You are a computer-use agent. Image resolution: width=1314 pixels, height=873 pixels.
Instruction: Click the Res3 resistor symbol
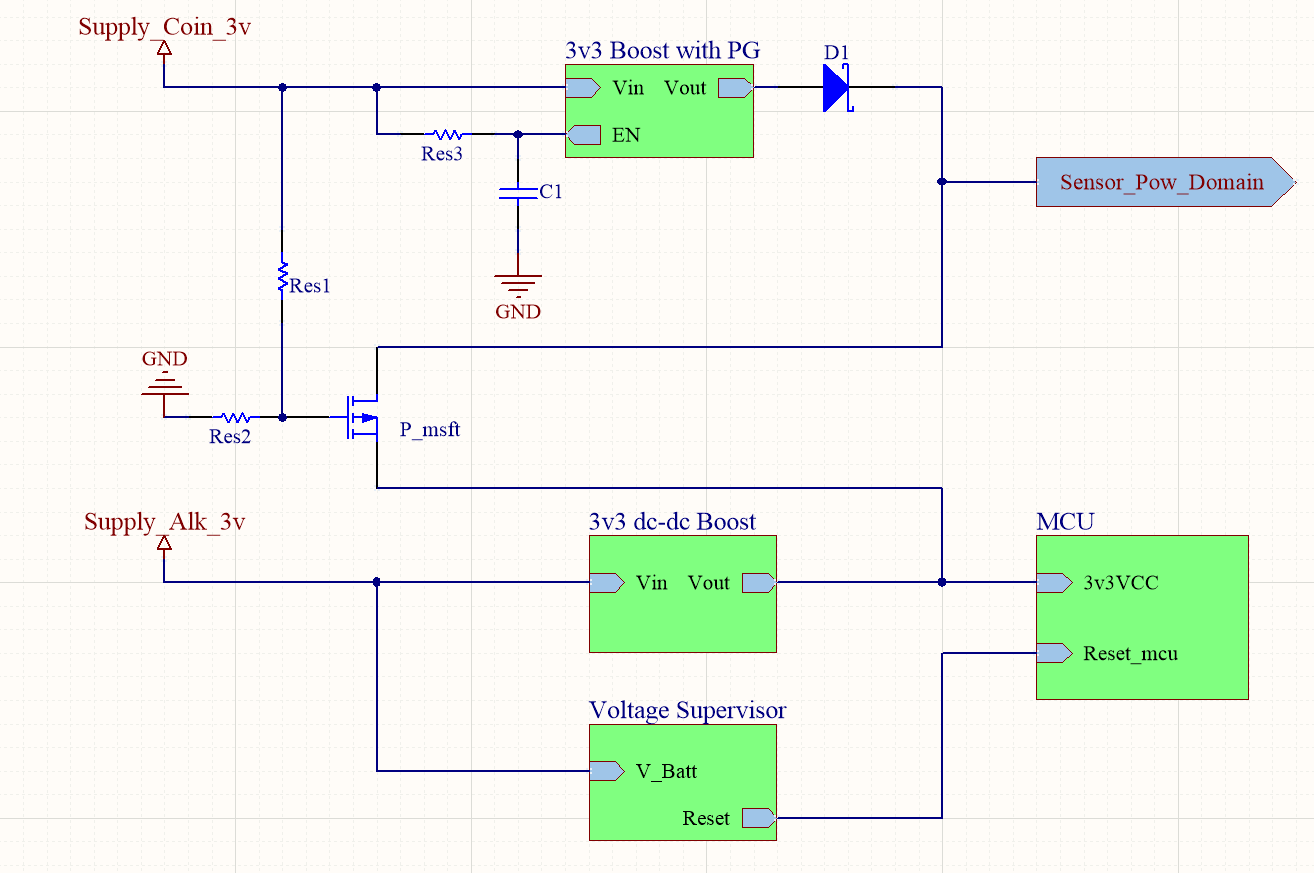[x=446, y=134]
